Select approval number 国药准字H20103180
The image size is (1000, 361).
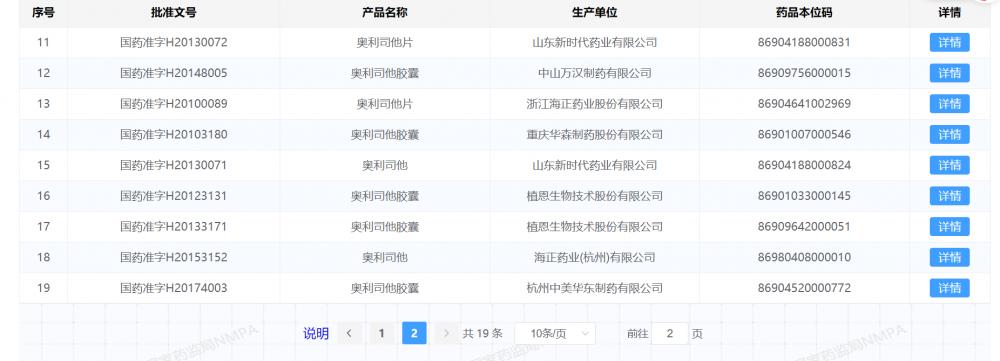click(x=173, y=135)
